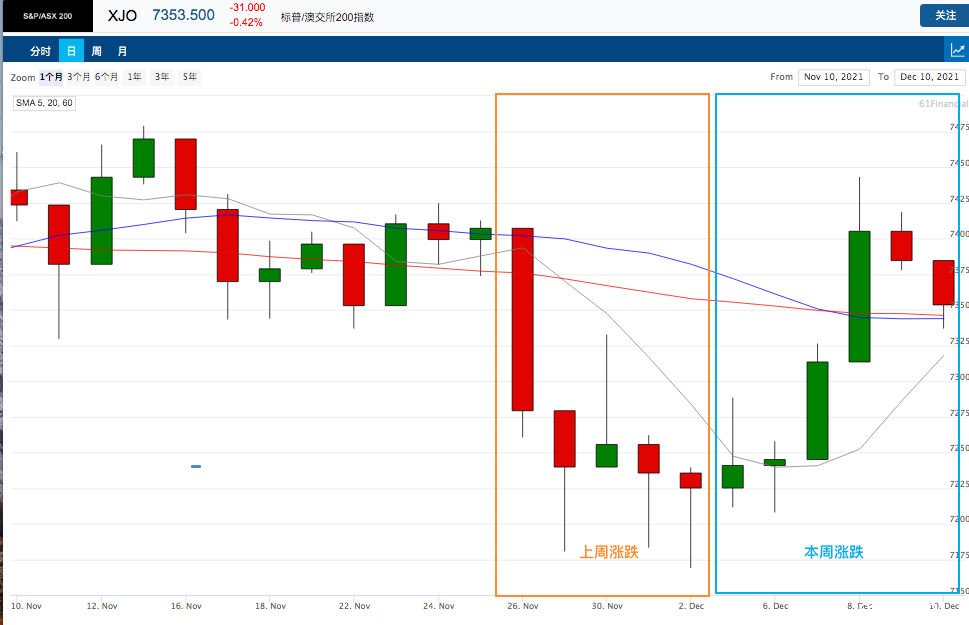This screenshot has width=969, height=625.
Task: Click the 6. Dec axis date label
Action: click(x=775, y=606)
